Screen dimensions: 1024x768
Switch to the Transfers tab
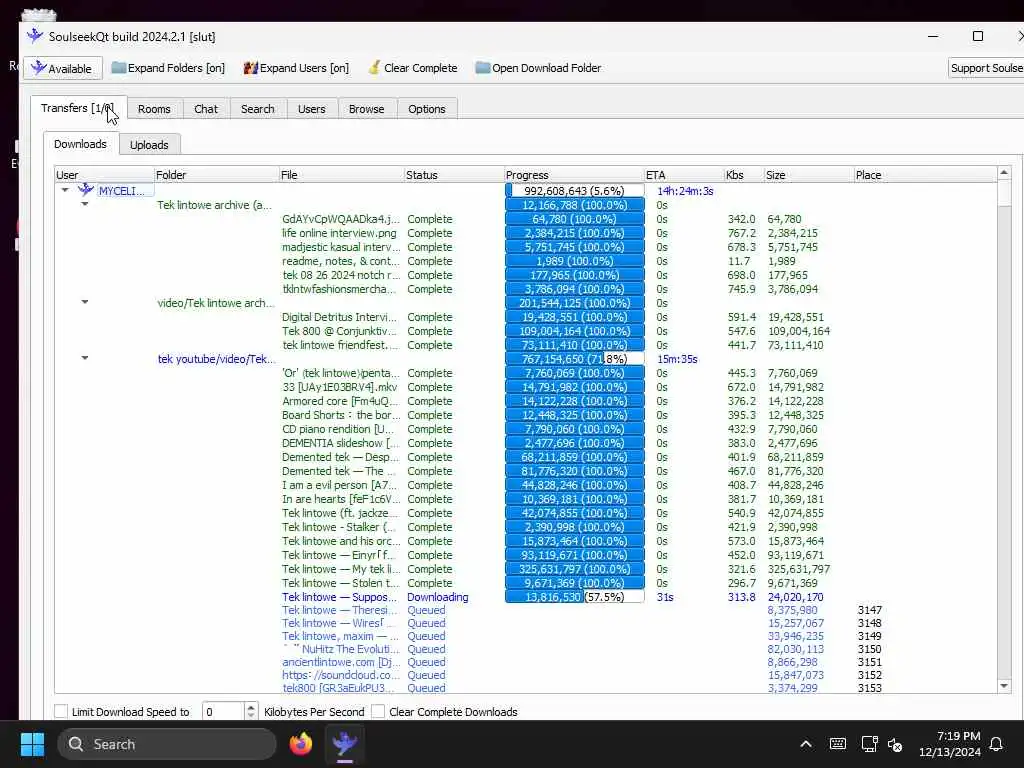78,108
